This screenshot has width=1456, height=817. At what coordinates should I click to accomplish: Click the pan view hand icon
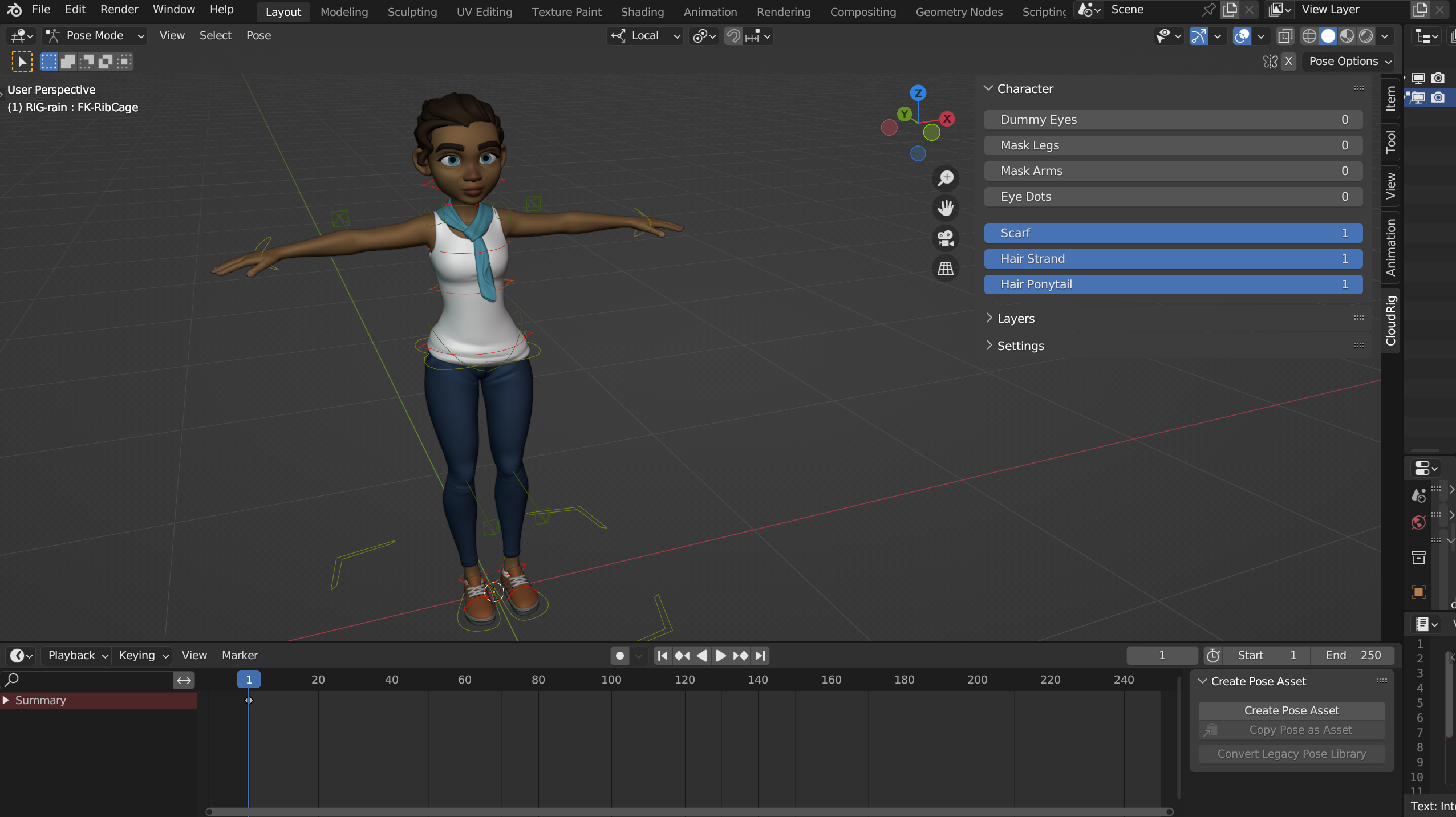[946, 208]
